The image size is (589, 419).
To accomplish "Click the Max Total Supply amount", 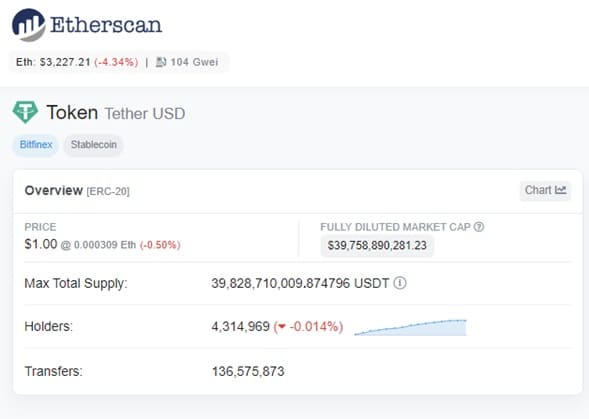I will 300,283.
